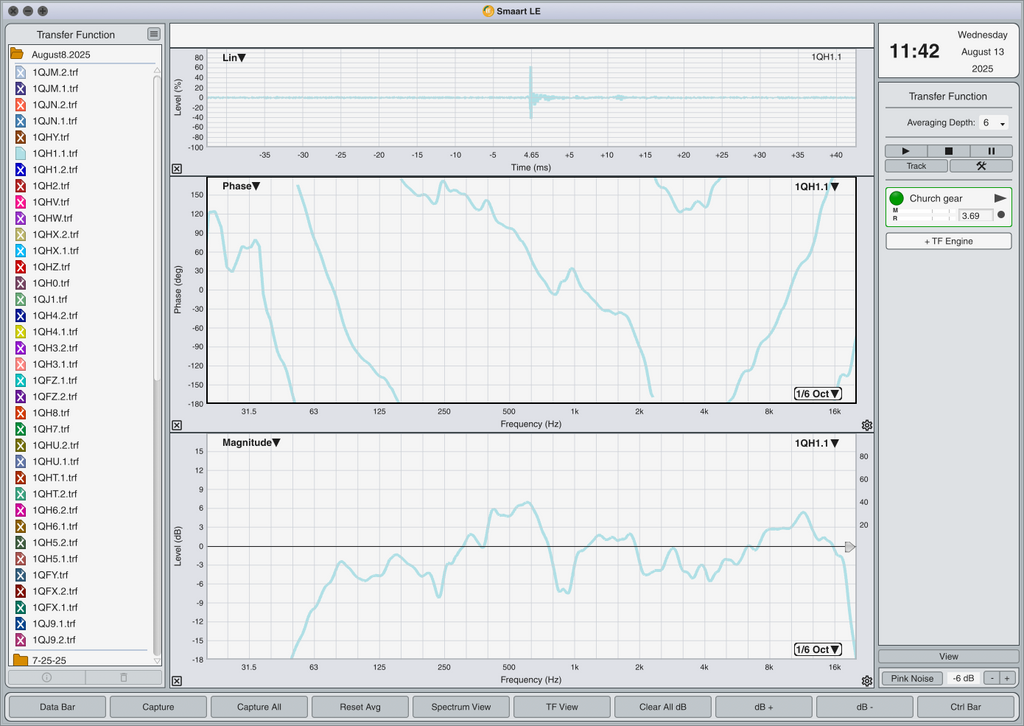The height and width of the screenshot is (726, 1024).
Task: Click the trash icon below file list
Action: 123,678
